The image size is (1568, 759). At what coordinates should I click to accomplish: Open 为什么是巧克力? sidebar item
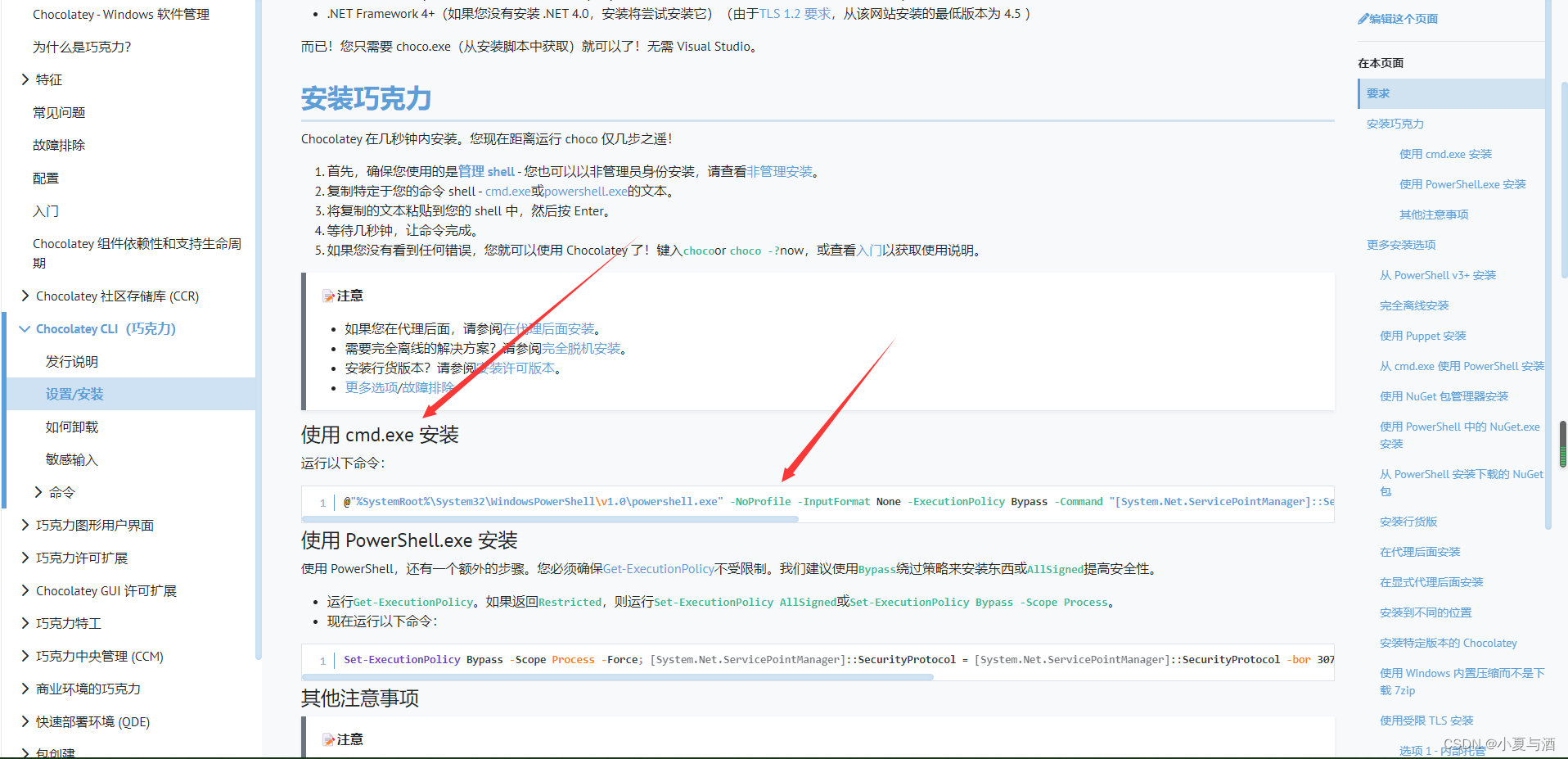tap(82, 47)
